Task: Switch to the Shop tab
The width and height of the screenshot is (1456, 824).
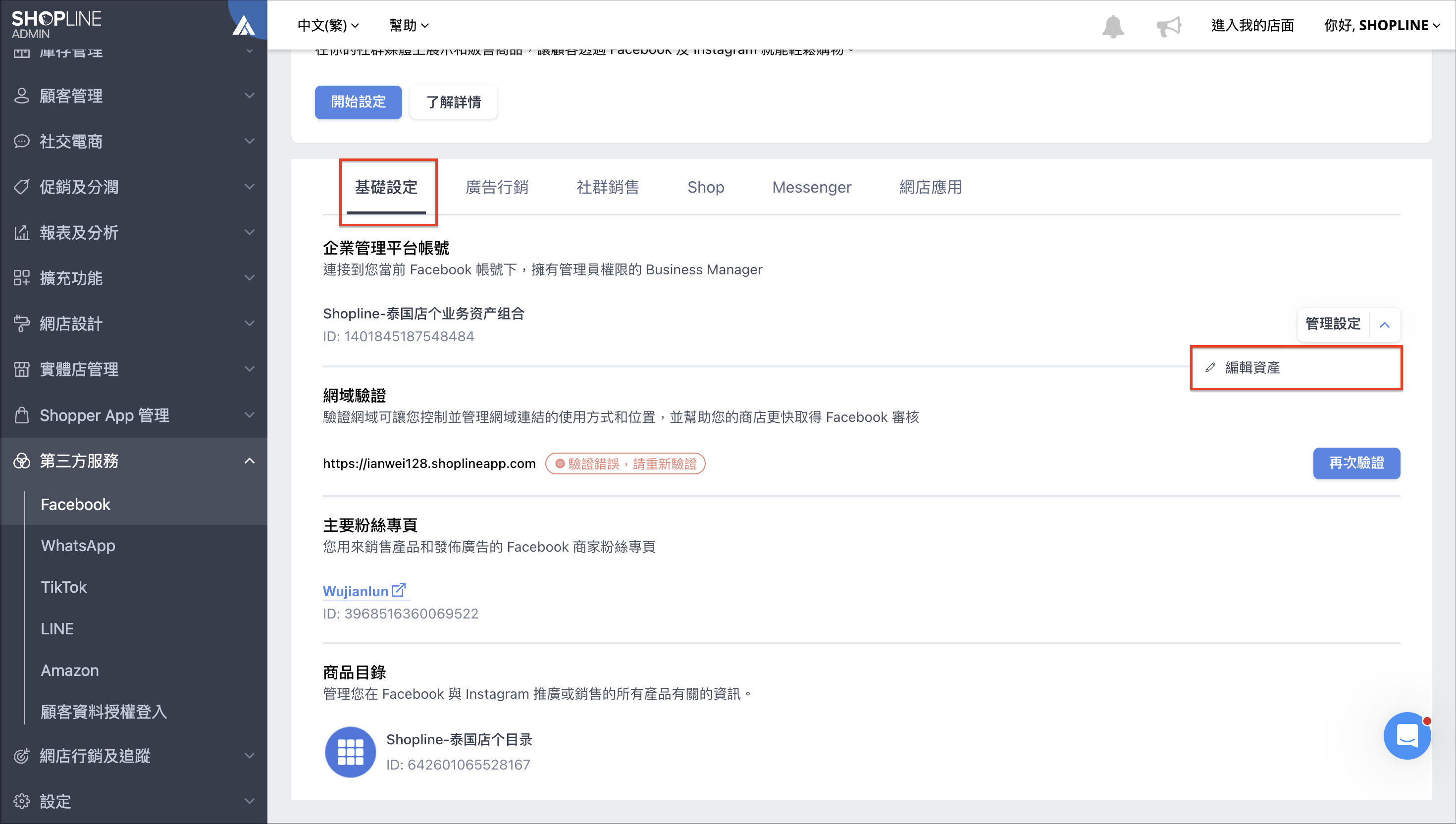Action: 706,187
